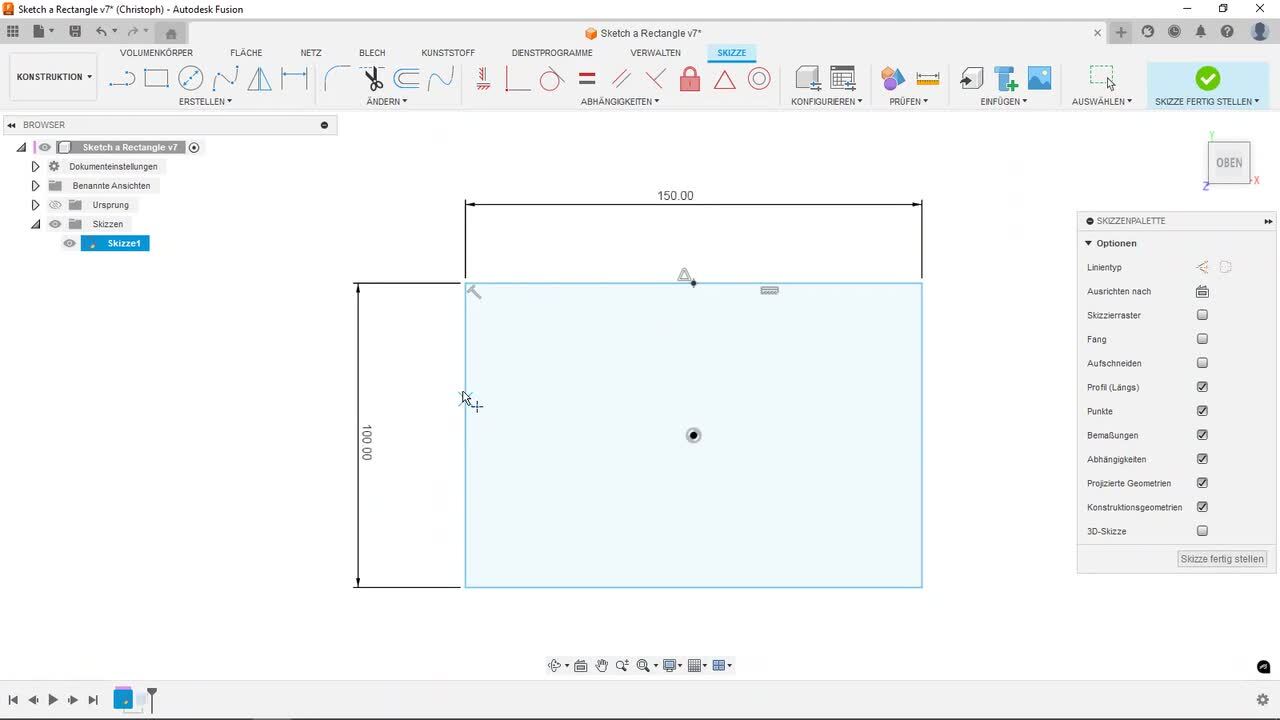The height and width of the screenshot is (720, 1280).
Task: Open the KONSTRUKTION workspace dropdown
Action: 54,77
